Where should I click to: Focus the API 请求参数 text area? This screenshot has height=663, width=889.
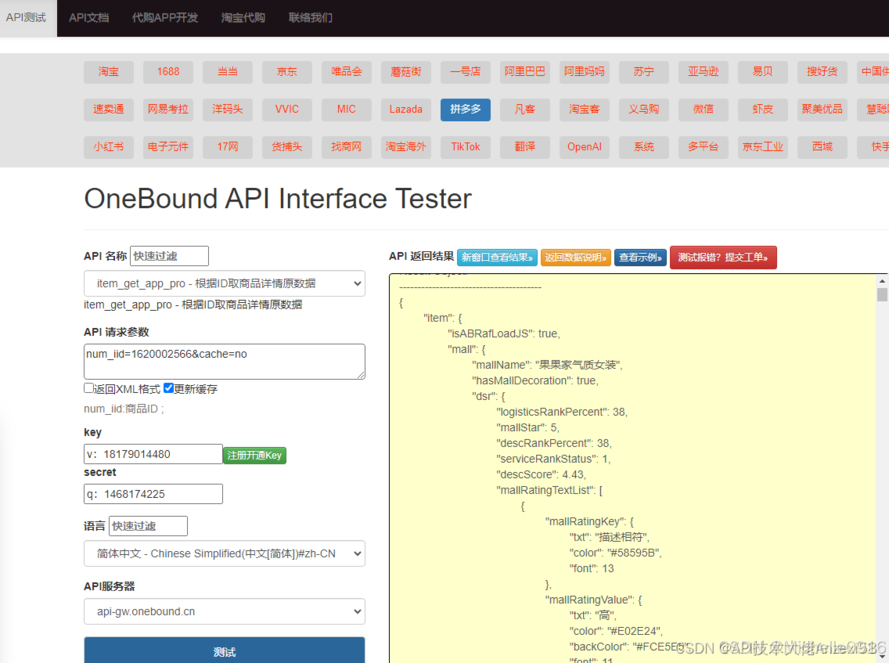click(x=224, y=361)
